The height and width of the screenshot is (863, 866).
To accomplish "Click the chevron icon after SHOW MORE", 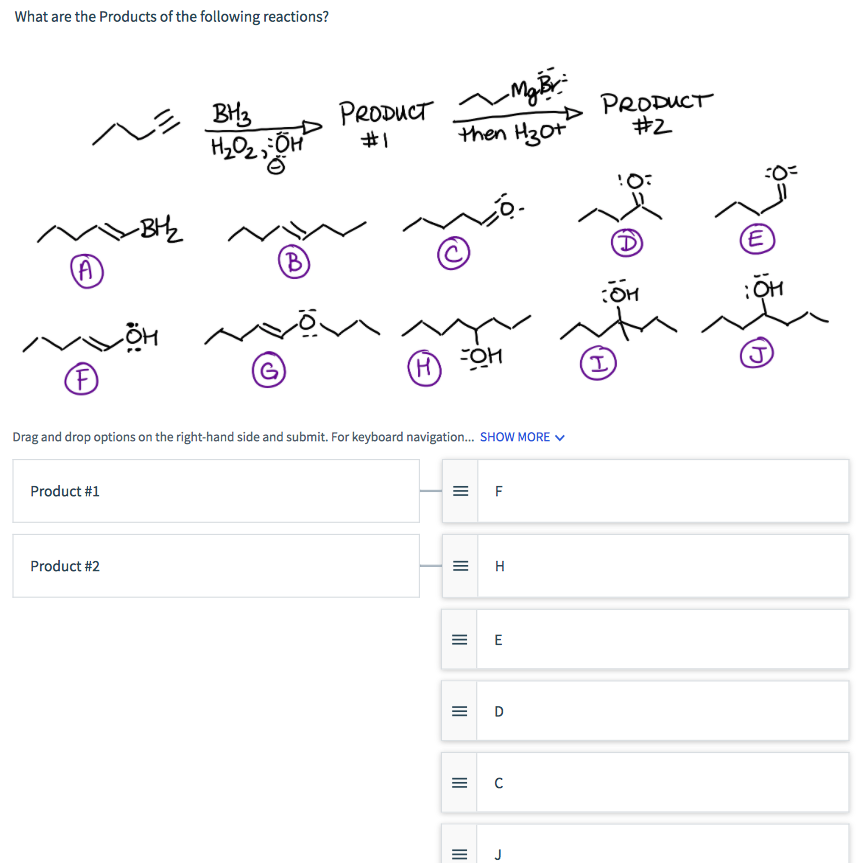I will (558, 437).
